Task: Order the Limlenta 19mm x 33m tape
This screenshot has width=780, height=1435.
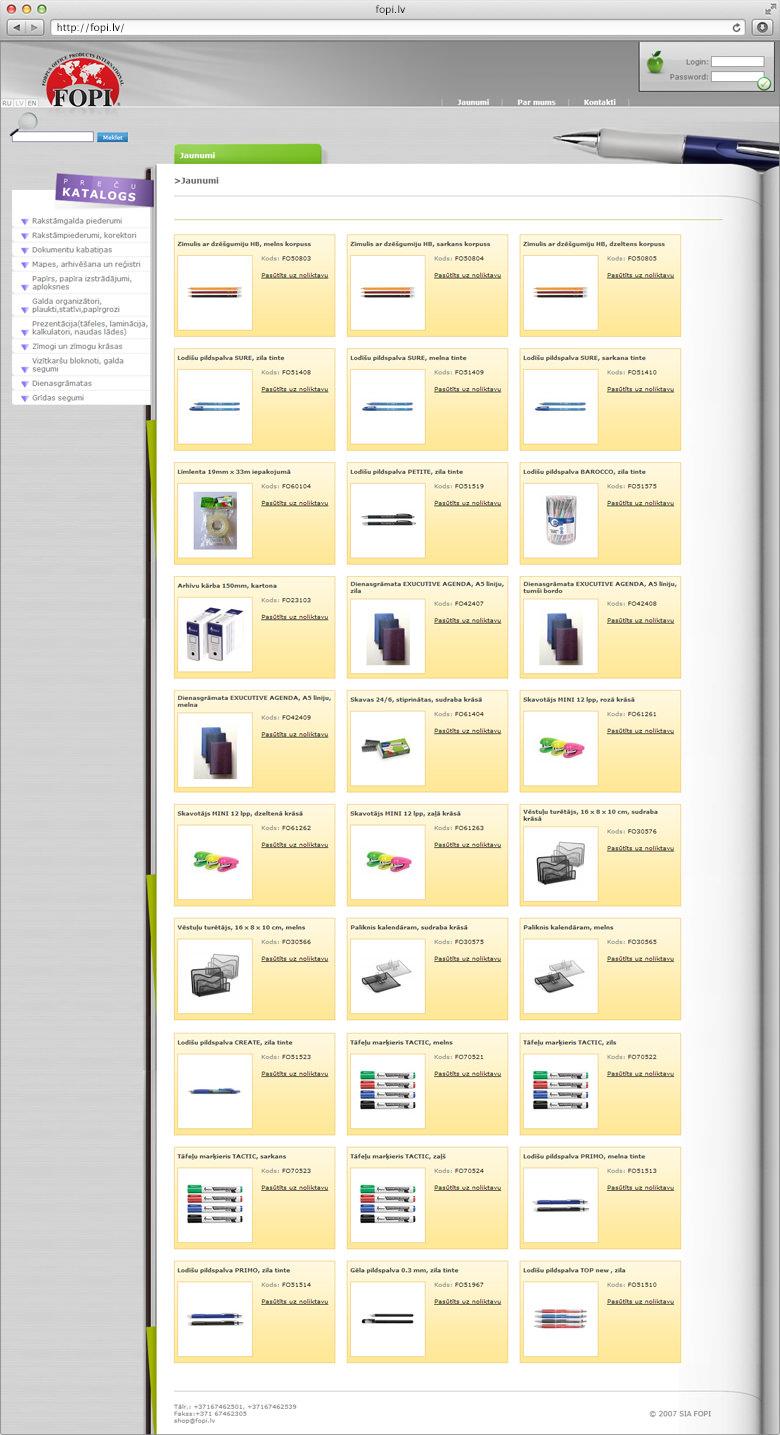Action: coord(294,503)
